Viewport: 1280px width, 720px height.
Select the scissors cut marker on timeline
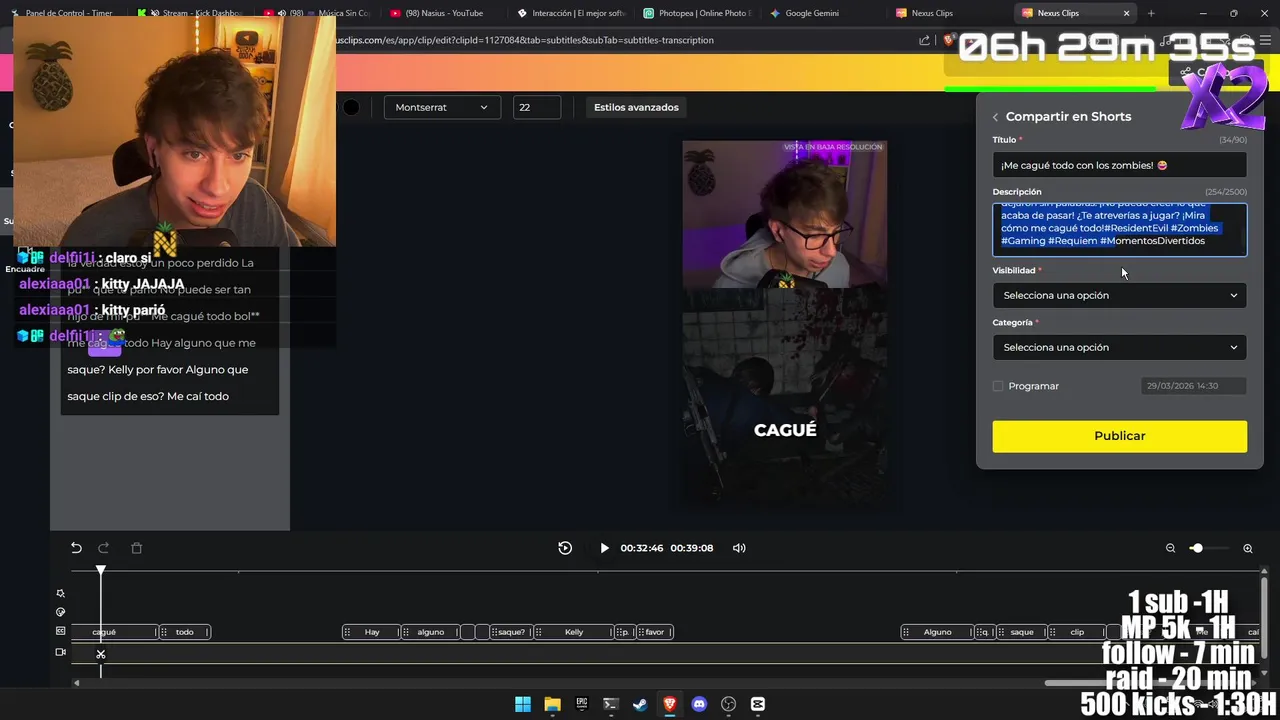click(x=100, y=654)
